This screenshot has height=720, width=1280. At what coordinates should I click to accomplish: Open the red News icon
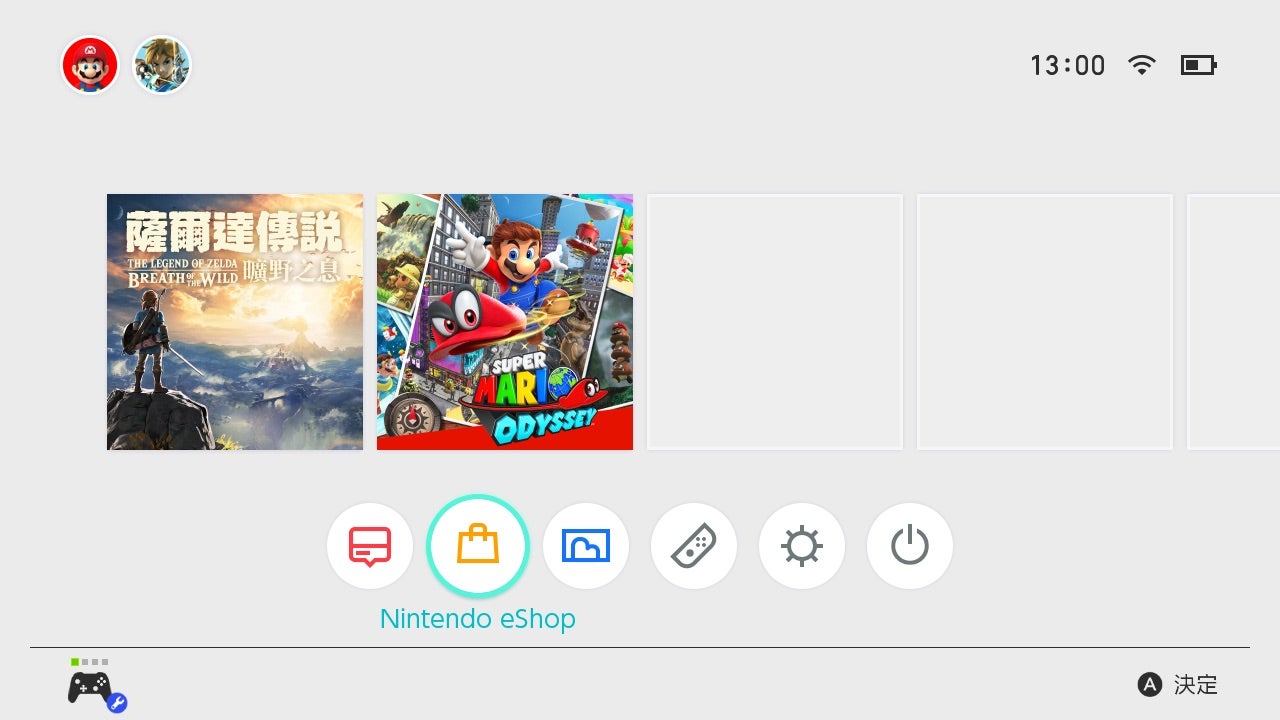[370, 546]
